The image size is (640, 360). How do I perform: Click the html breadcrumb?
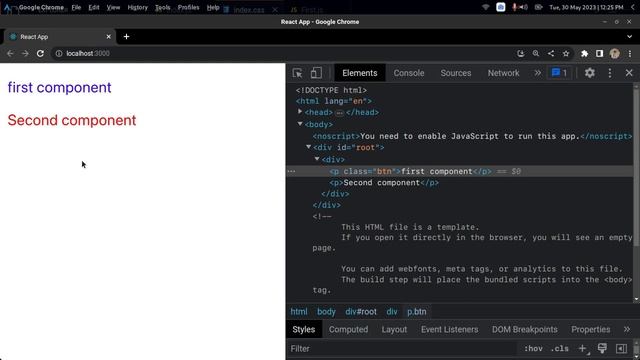pos(299,312)
